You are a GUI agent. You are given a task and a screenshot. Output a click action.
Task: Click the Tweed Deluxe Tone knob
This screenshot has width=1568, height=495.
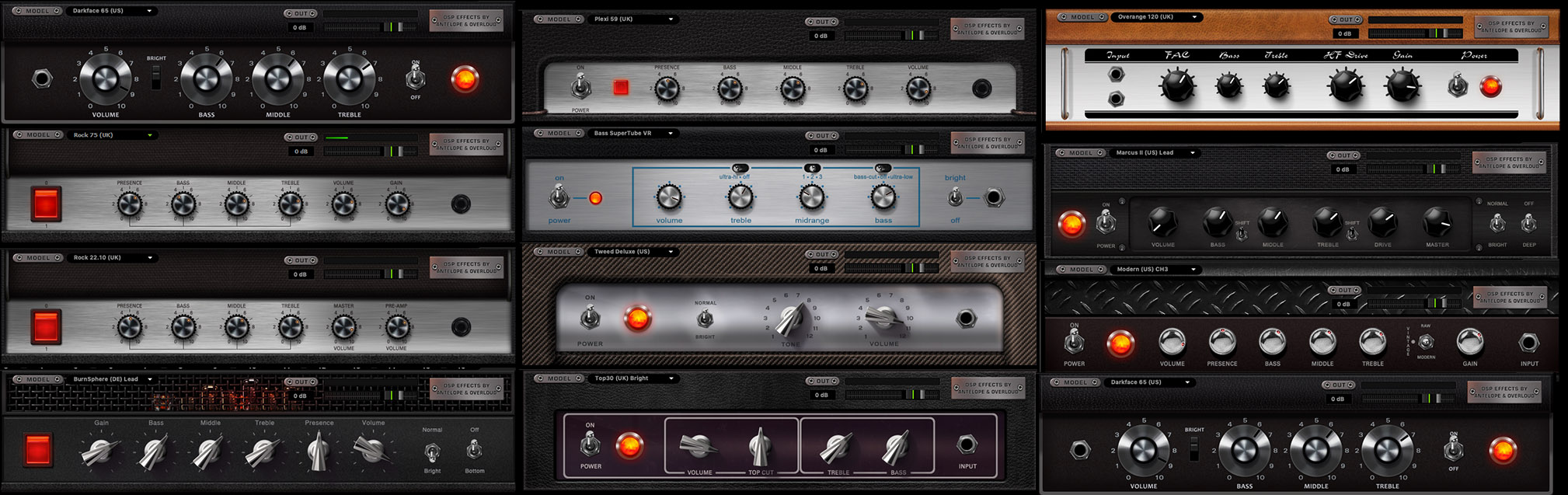pyautogui.click(x=792, y=319)
